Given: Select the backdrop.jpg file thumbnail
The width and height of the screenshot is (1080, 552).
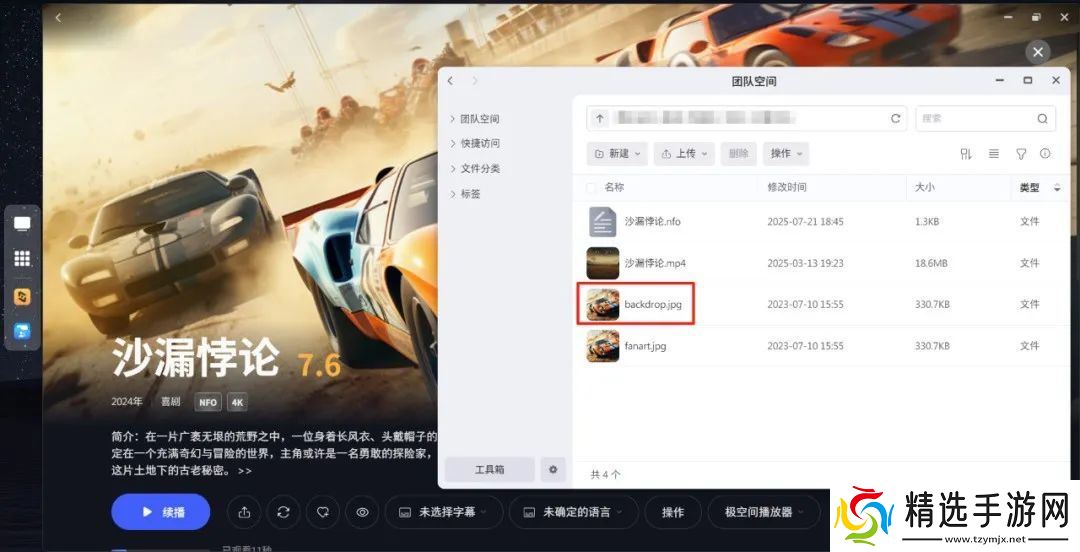Looking at the screenshot, I should (x=603, y=304).
